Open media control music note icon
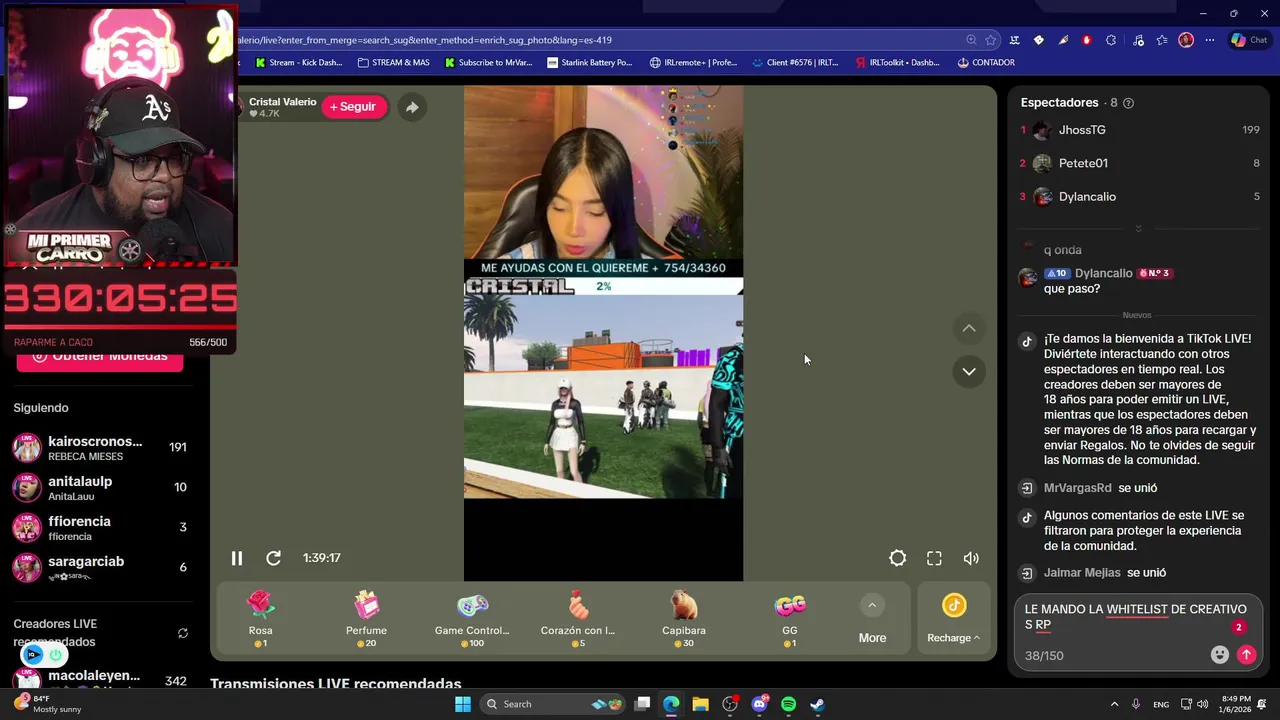This screenshot has height=720, width=1280. click(1138, 40)
